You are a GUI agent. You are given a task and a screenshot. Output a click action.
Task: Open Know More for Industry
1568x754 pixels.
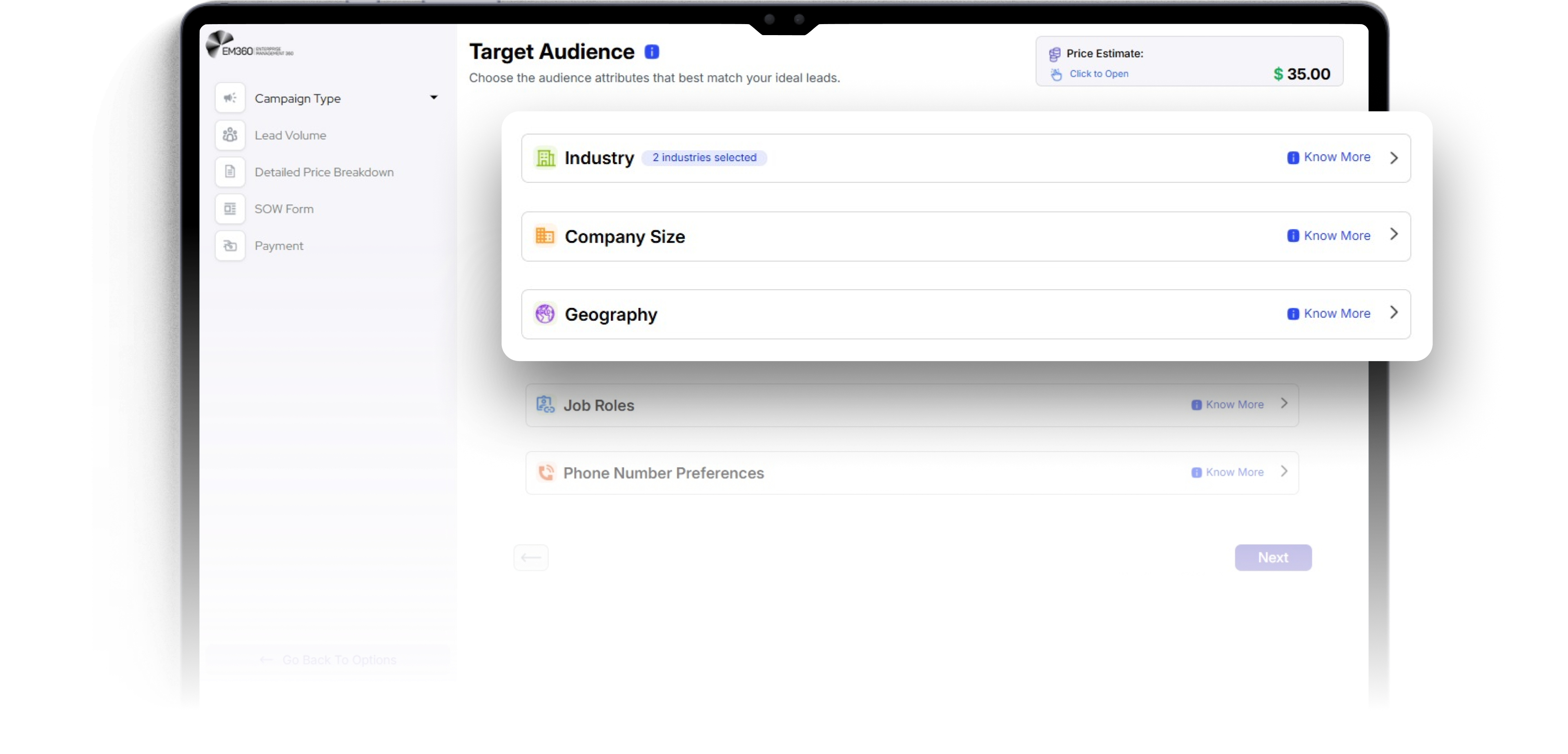(1329, 157)
